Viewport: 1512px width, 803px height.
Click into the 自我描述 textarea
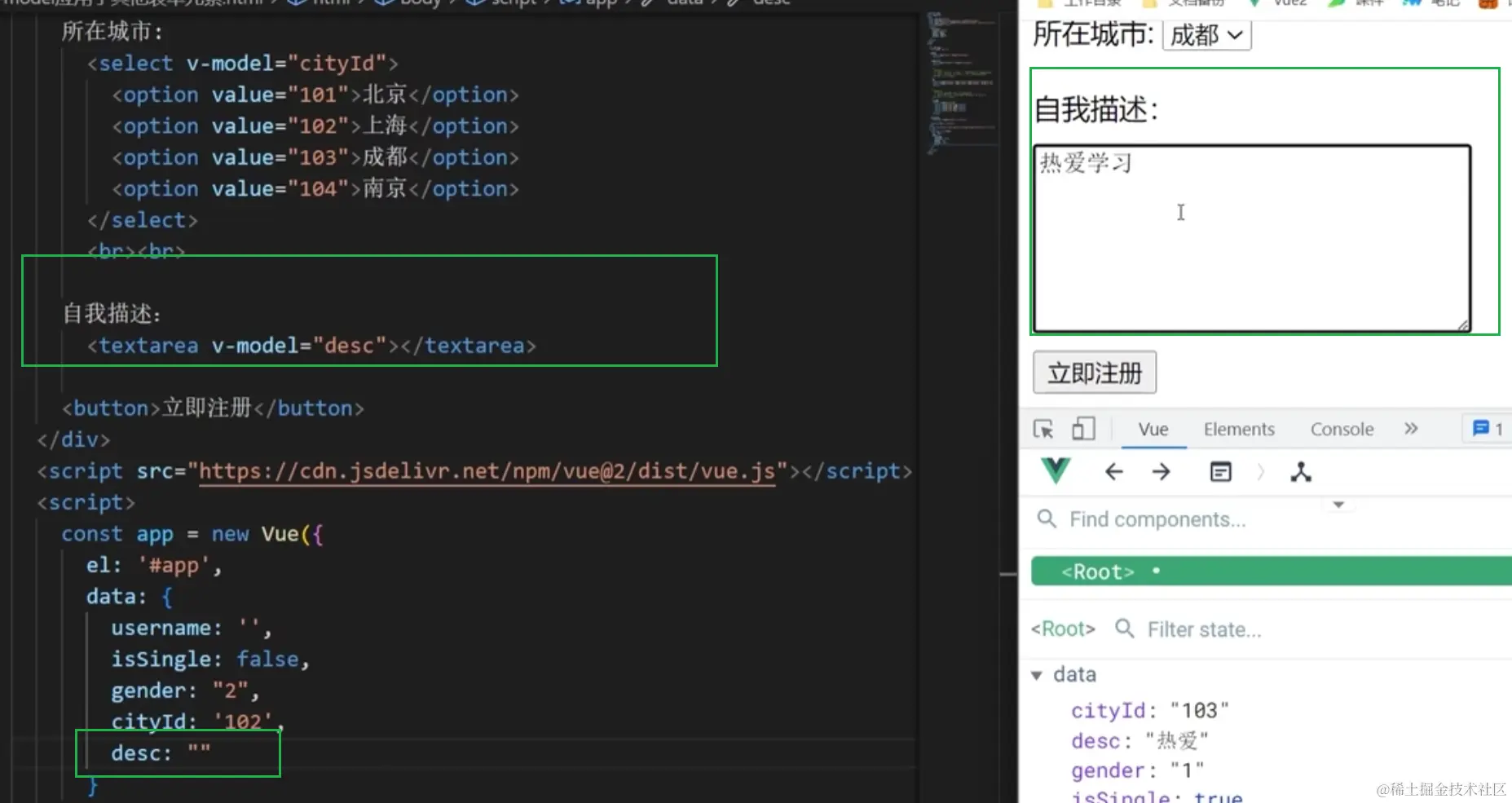point(1251,238)
